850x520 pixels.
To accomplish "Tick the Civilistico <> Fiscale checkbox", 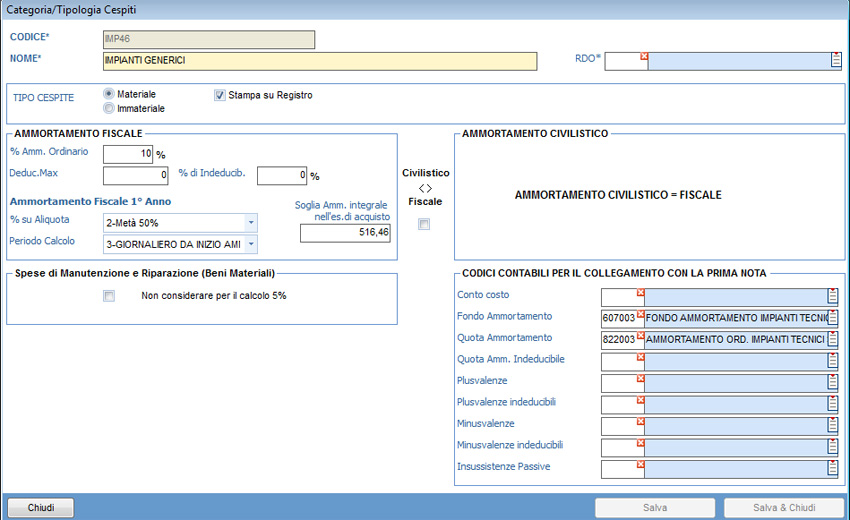I will (x=424, y=224).
